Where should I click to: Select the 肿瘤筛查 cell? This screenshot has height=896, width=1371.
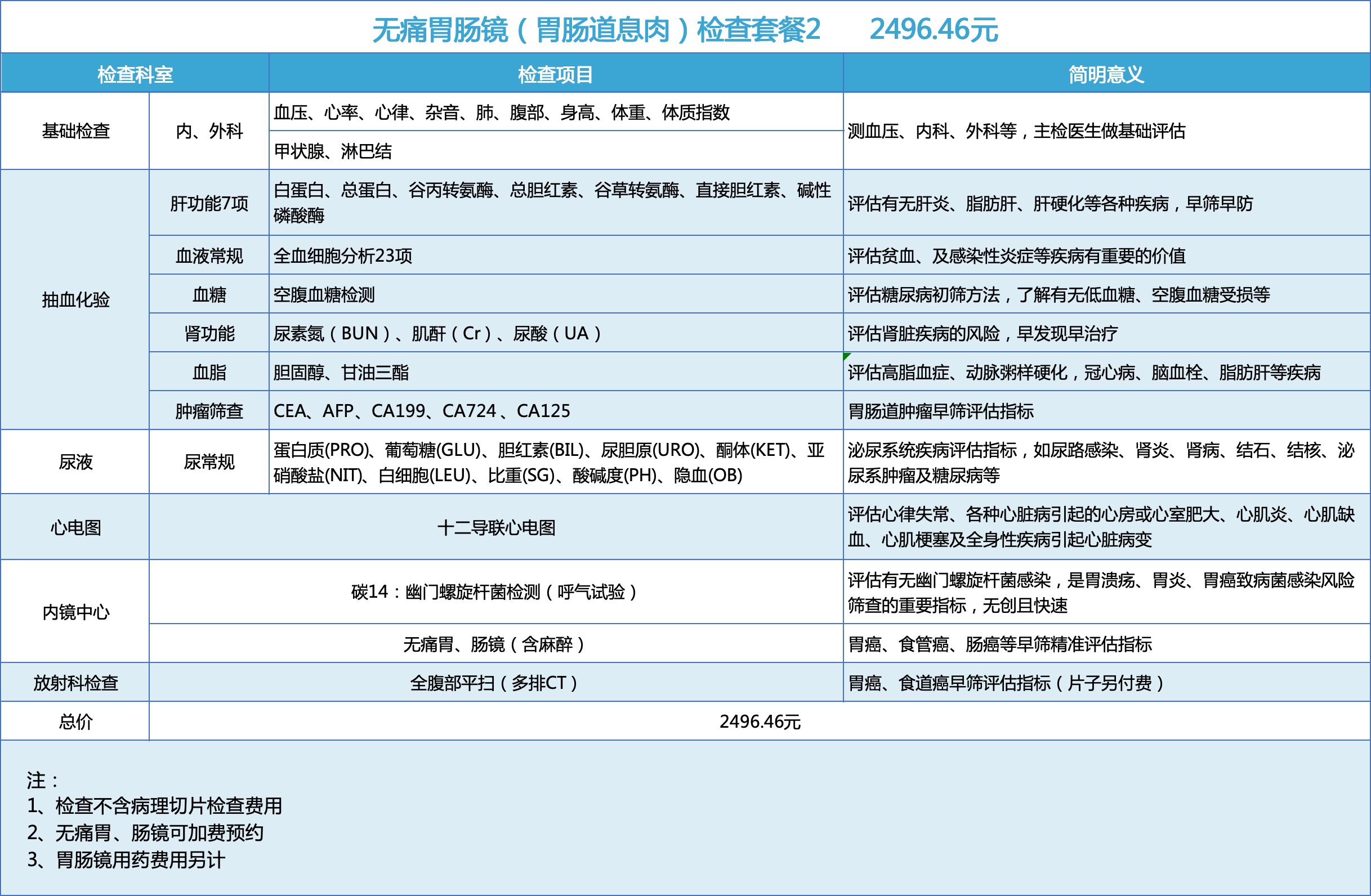(x=209, y=410)
